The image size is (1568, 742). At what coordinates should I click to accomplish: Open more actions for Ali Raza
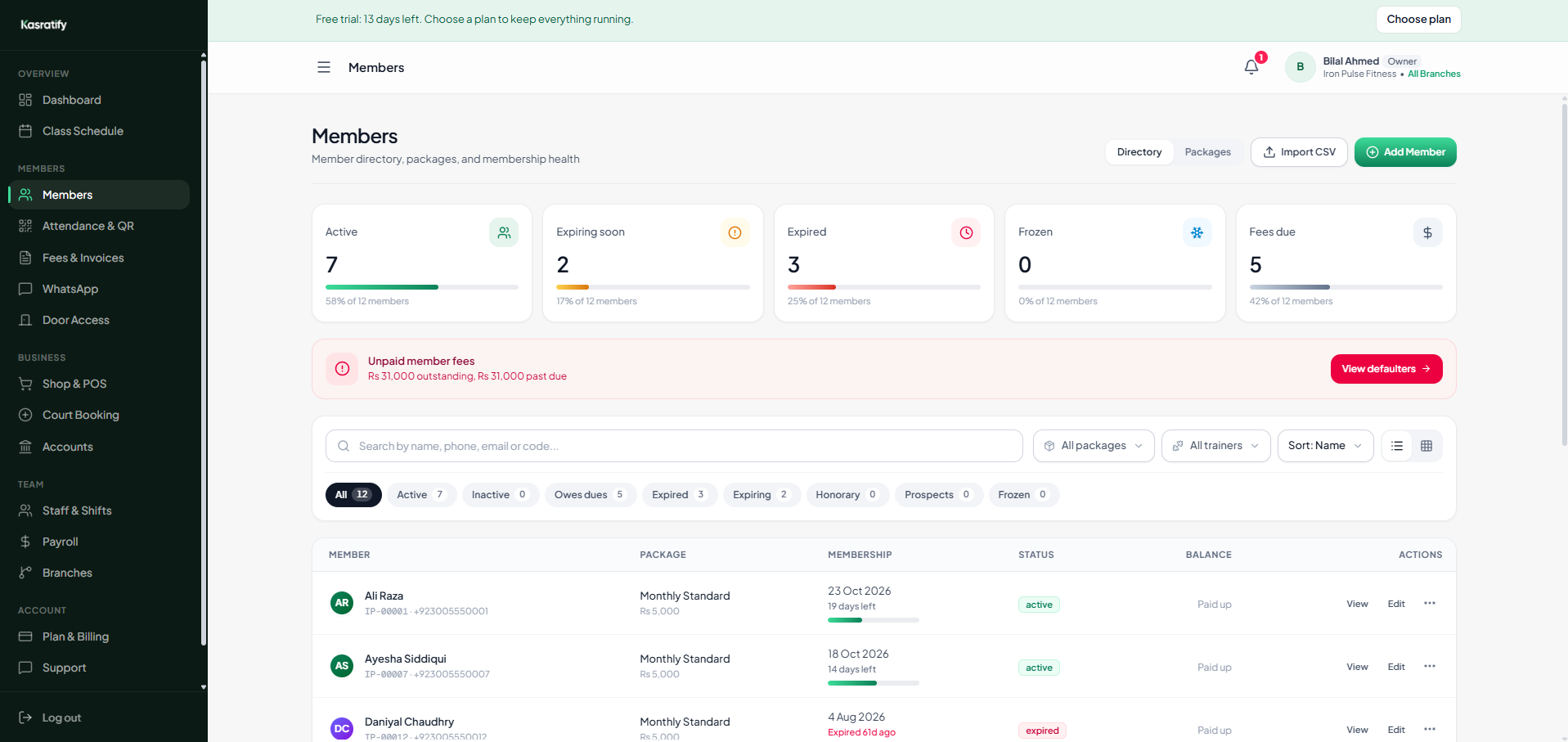click(x=1430, y=603)
